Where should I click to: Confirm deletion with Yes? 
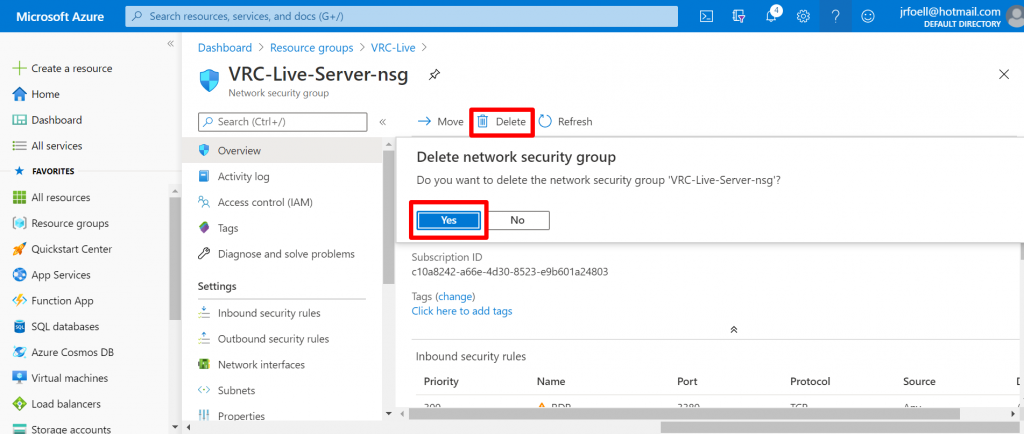pos(449,220)
